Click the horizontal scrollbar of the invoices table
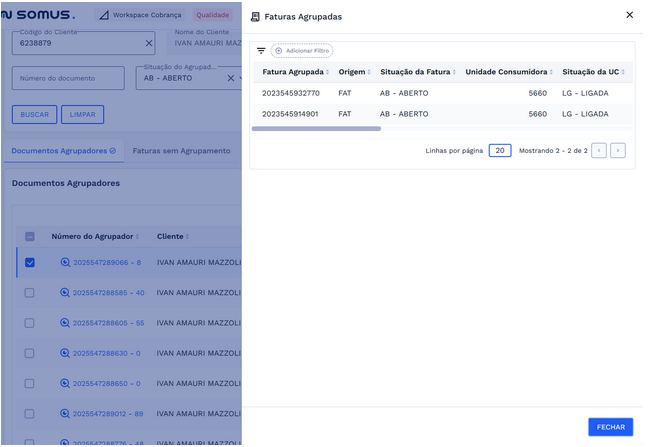Viewport: 648px width, 447px height. coord(316,129)
